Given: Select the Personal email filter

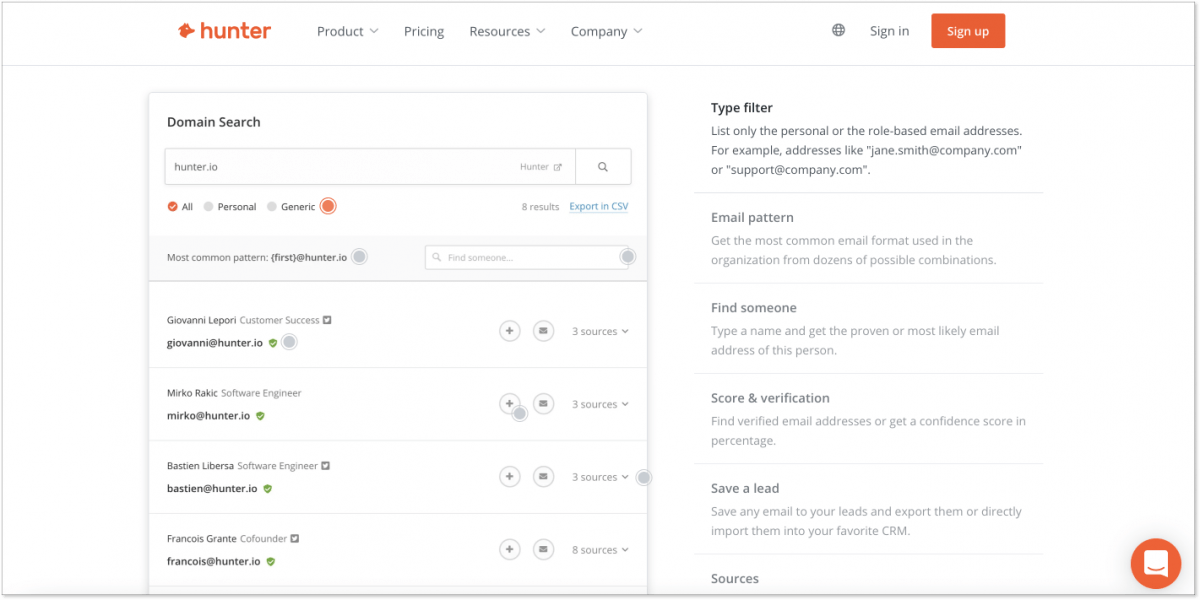Looking at the screenshot, I should pos(208,206).
